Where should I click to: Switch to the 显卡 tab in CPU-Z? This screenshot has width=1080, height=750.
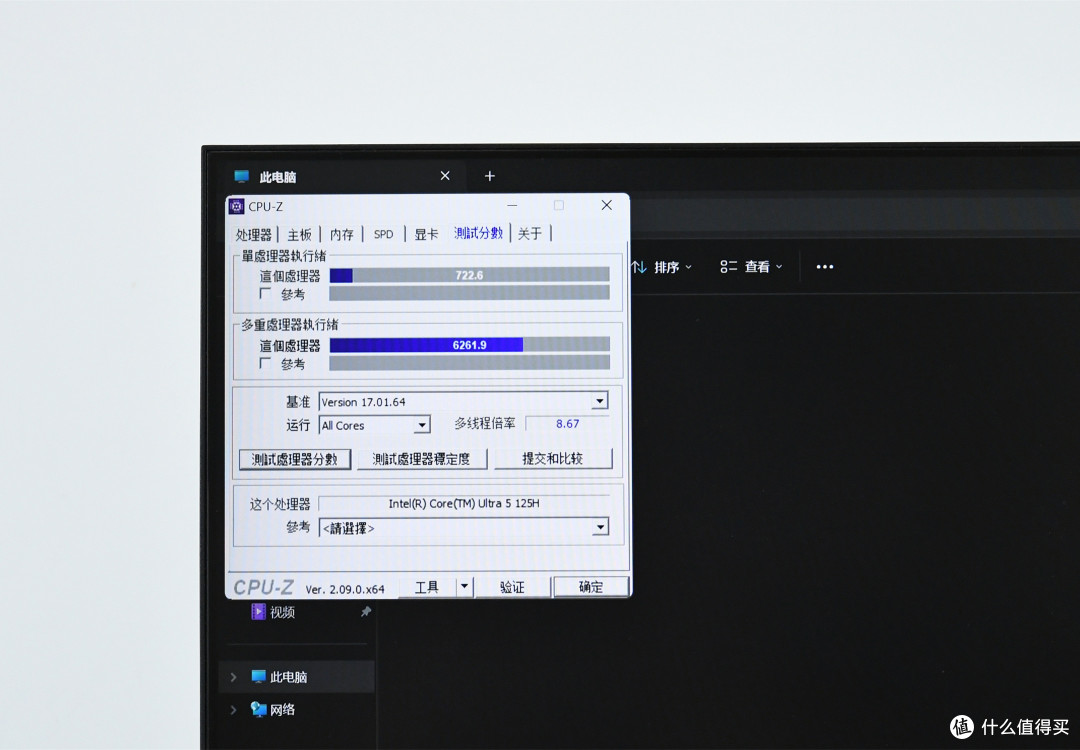(426, 234)
